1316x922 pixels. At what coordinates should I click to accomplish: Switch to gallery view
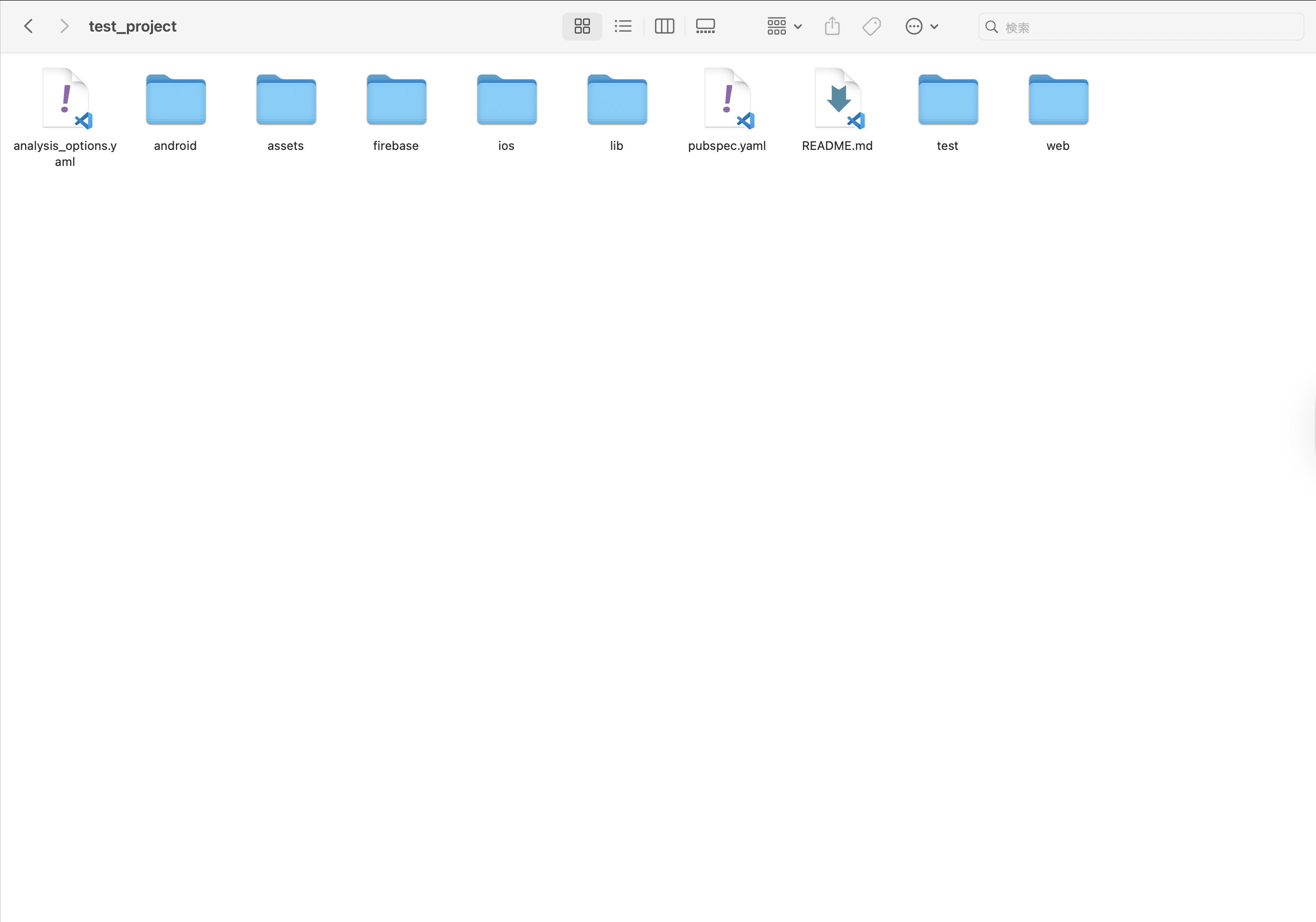pos(705,27)
